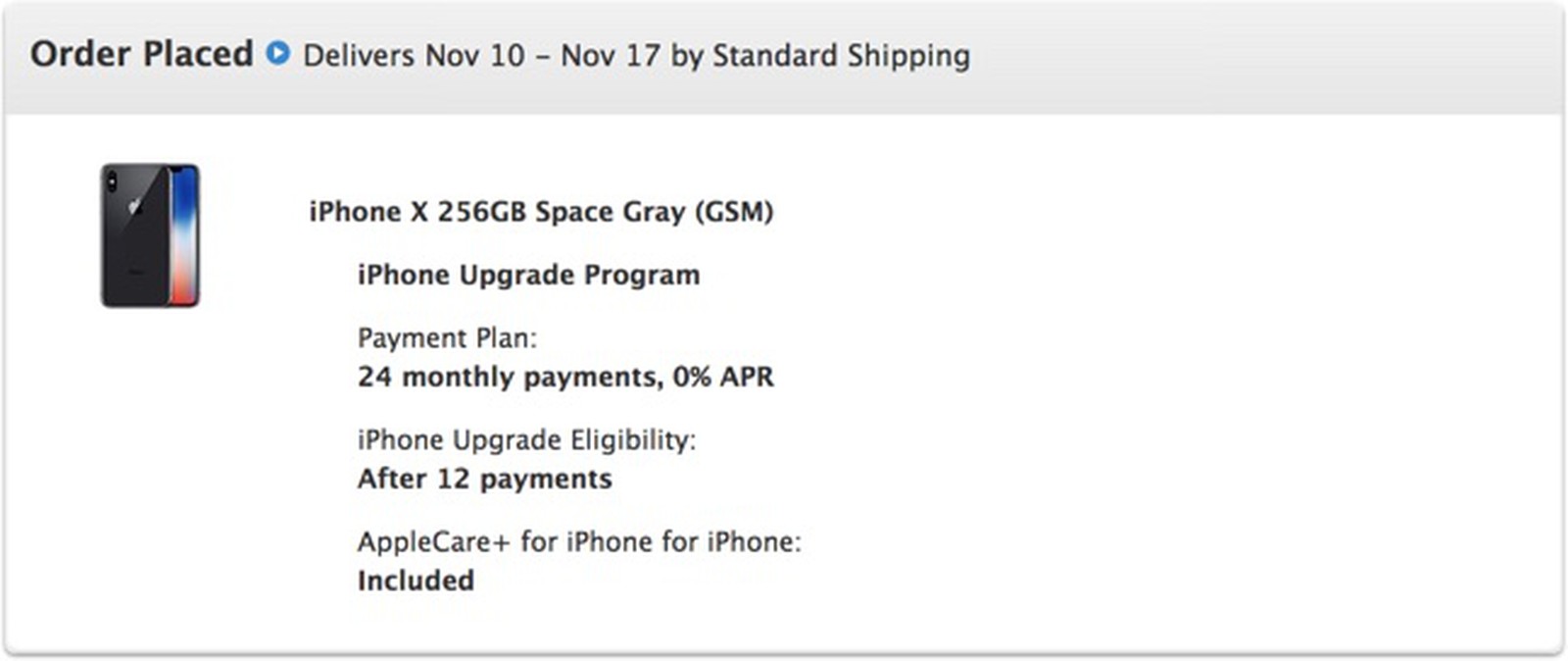1568x661 pixels.
Task: Click the After 12 payments text
Action: [486, 478]
